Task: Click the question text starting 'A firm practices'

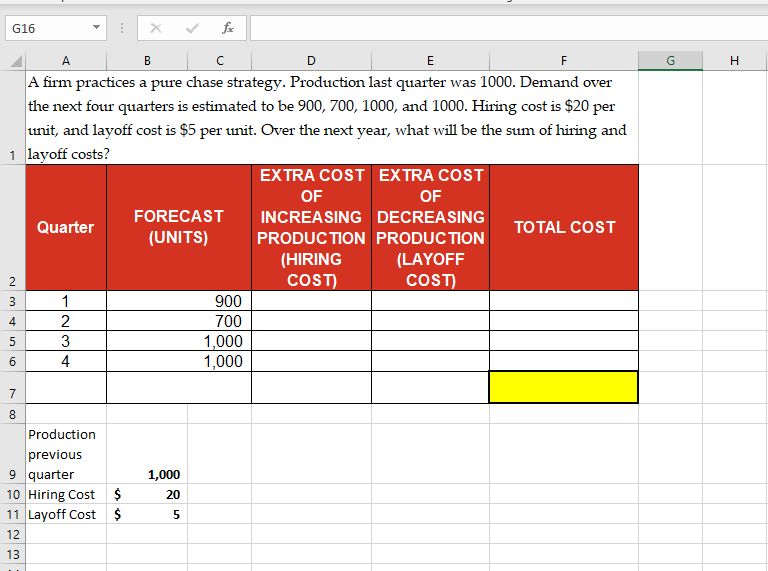Action: 332,118
